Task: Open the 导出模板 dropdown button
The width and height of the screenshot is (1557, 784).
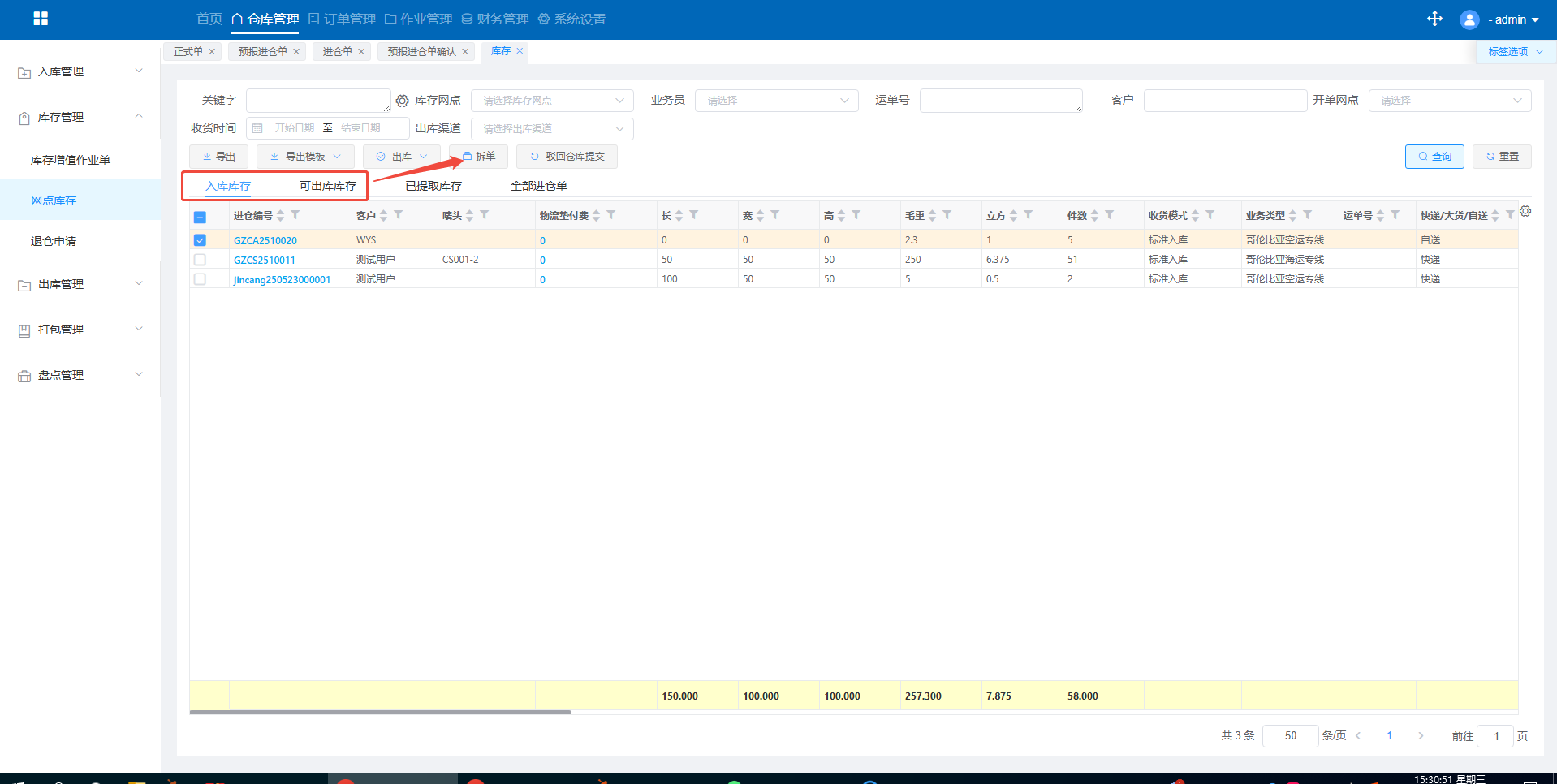Action: [305, 157]
